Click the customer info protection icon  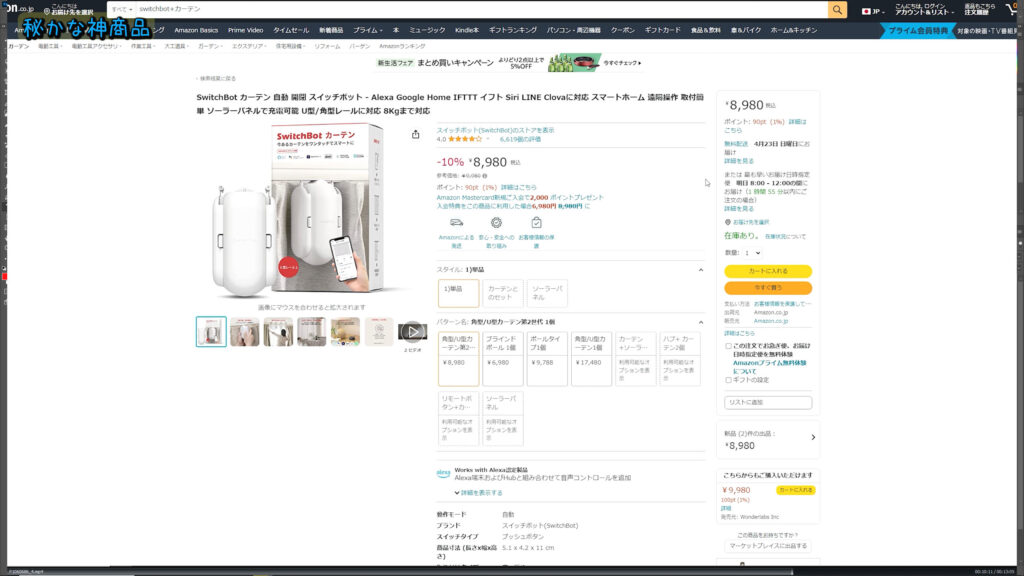pyautogui.click(x=536, y=222)
